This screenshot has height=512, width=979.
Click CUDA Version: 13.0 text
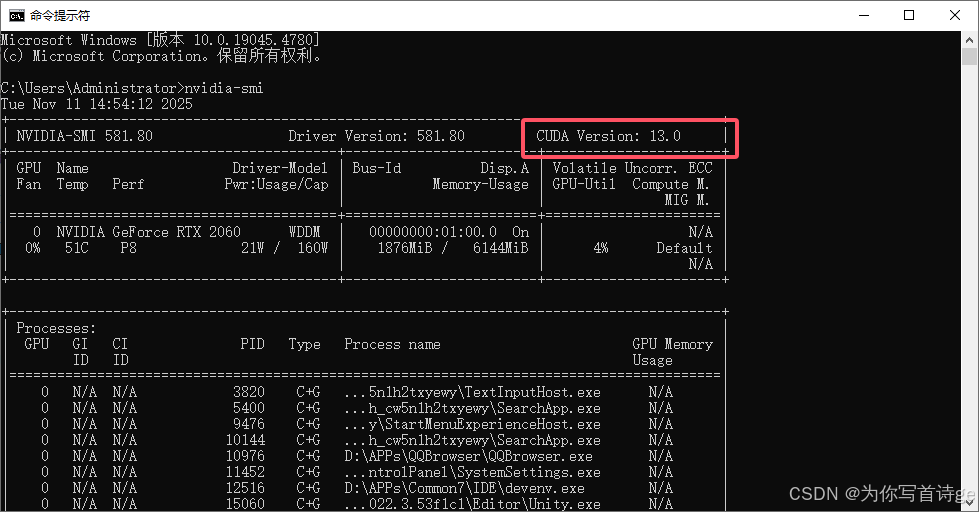click(x=608, y=136)
